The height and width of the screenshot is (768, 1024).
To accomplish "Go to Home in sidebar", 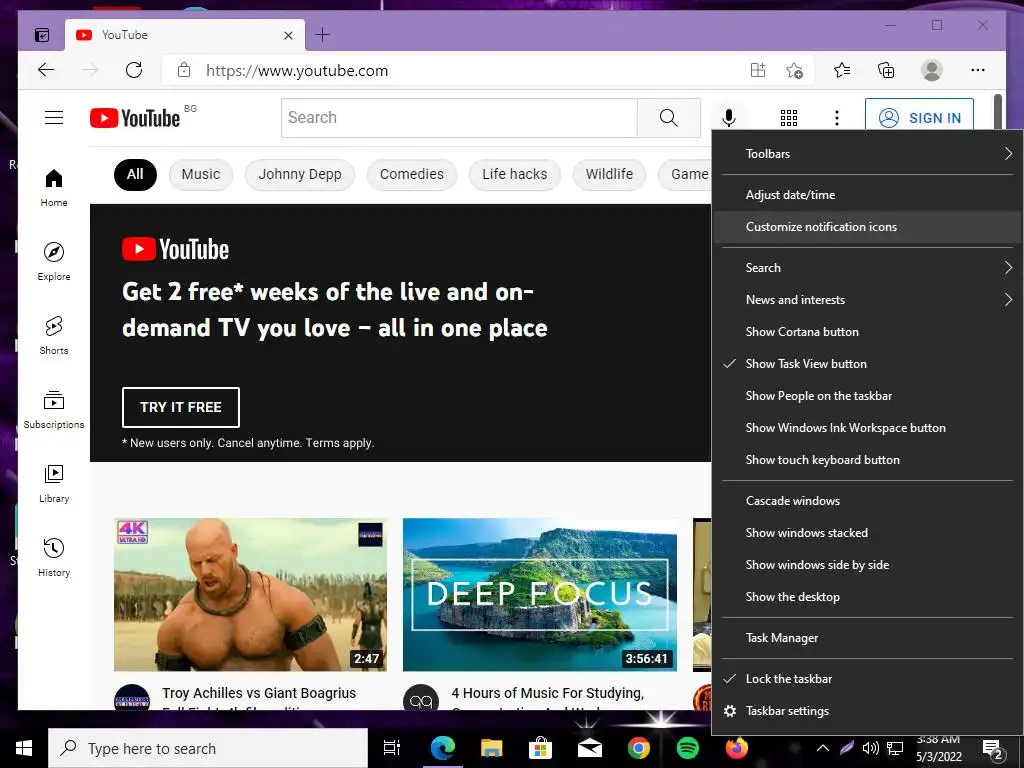I will [54, 188].
